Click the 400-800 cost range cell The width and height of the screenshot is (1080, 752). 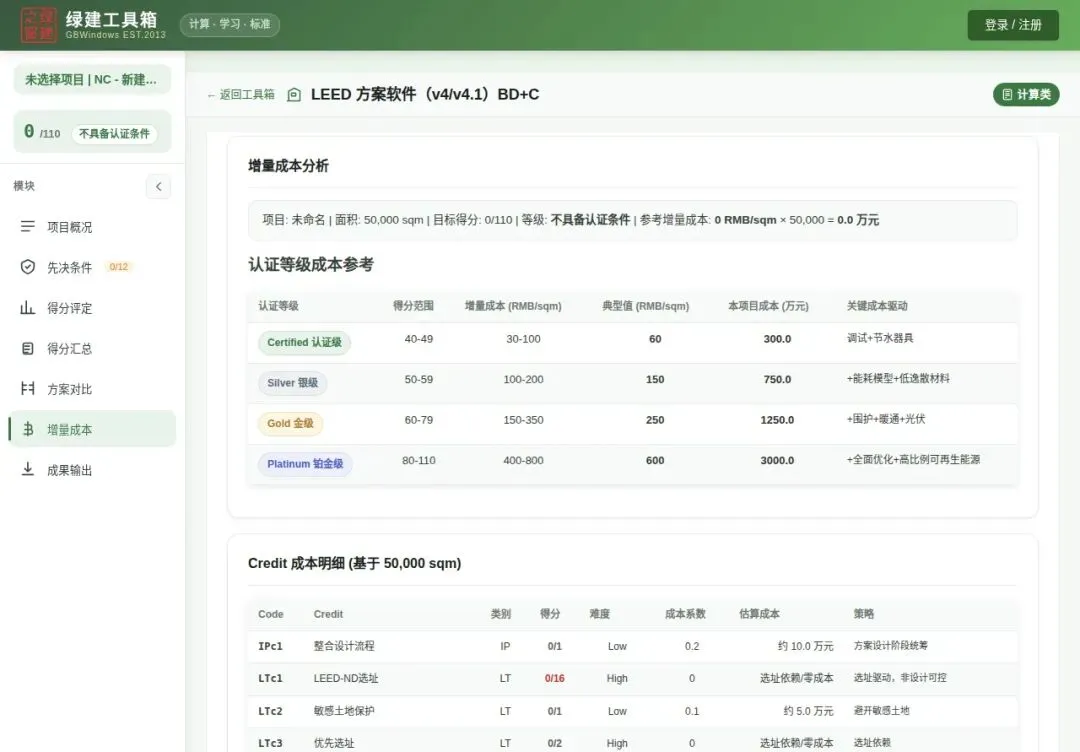523,461
